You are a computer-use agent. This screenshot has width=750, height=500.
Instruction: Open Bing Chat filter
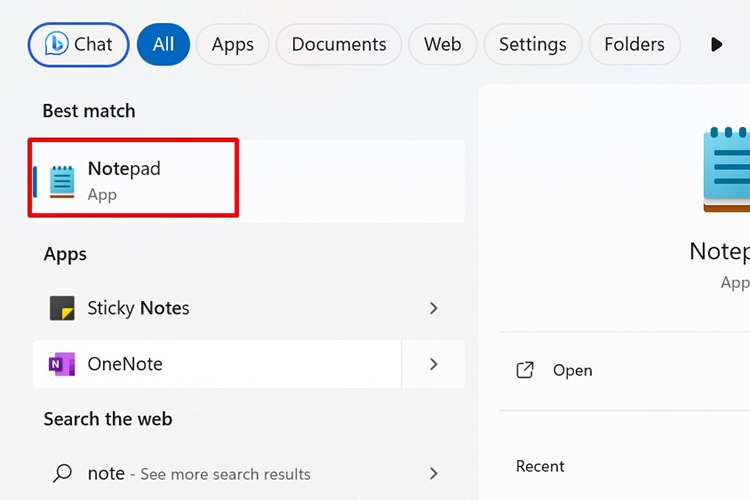[78, 44]
